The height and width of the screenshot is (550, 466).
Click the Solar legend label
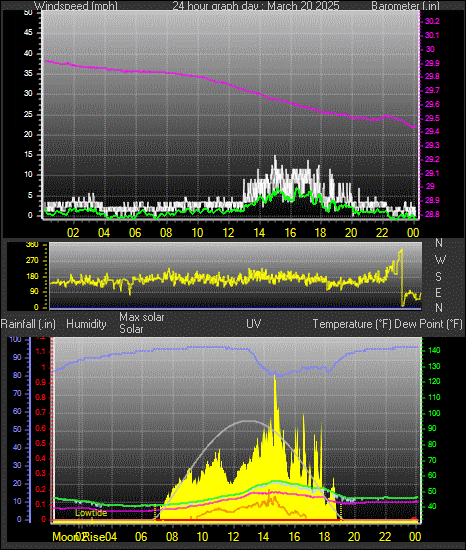point(131,329)
